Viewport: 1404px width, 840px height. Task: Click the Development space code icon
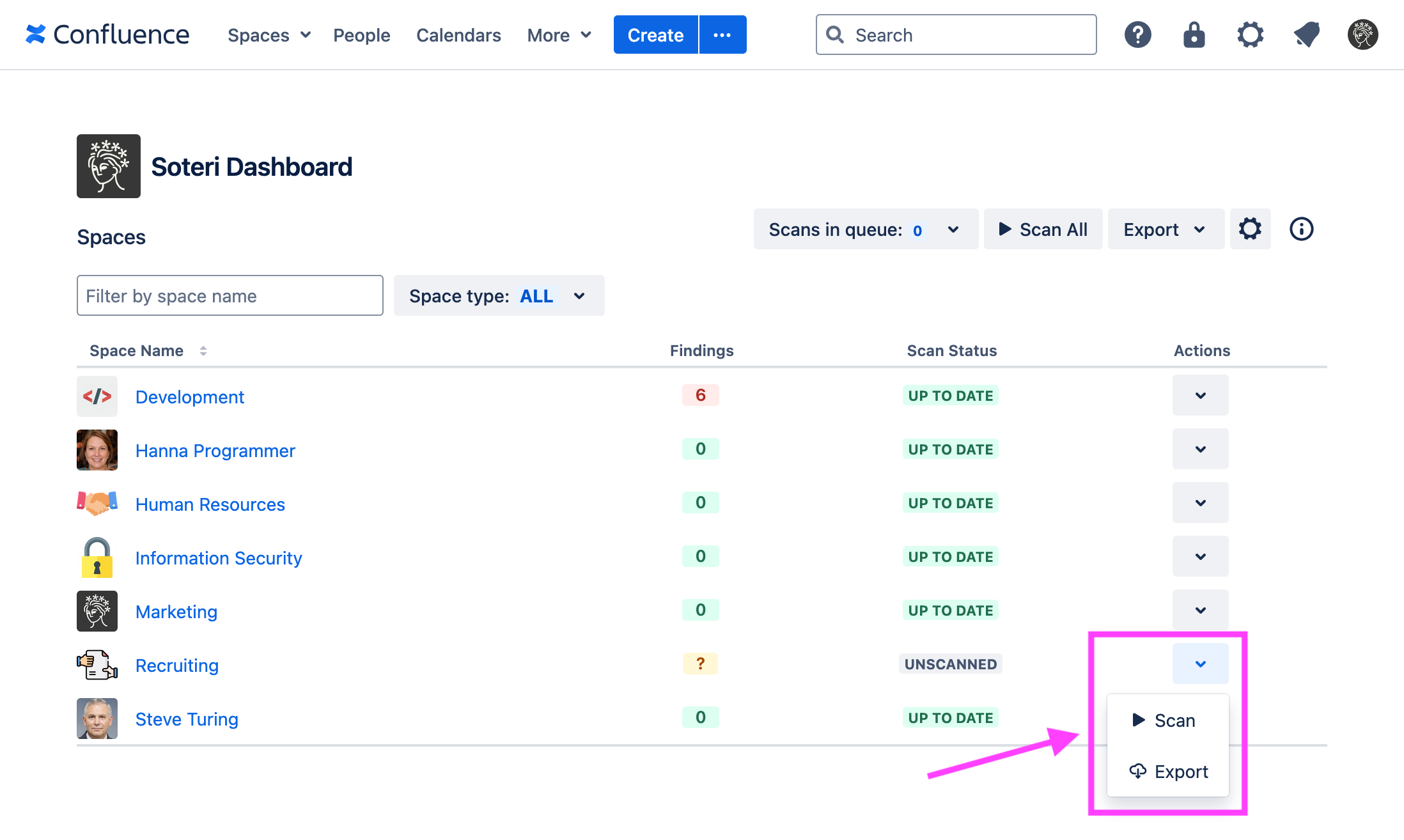pos(97,396)
